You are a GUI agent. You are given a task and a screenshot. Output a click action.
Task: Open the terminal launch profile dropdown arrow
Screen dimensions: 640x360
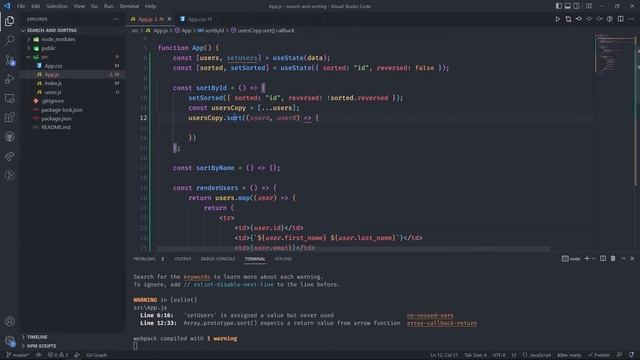pyautogui.click(x=593, y=259)
